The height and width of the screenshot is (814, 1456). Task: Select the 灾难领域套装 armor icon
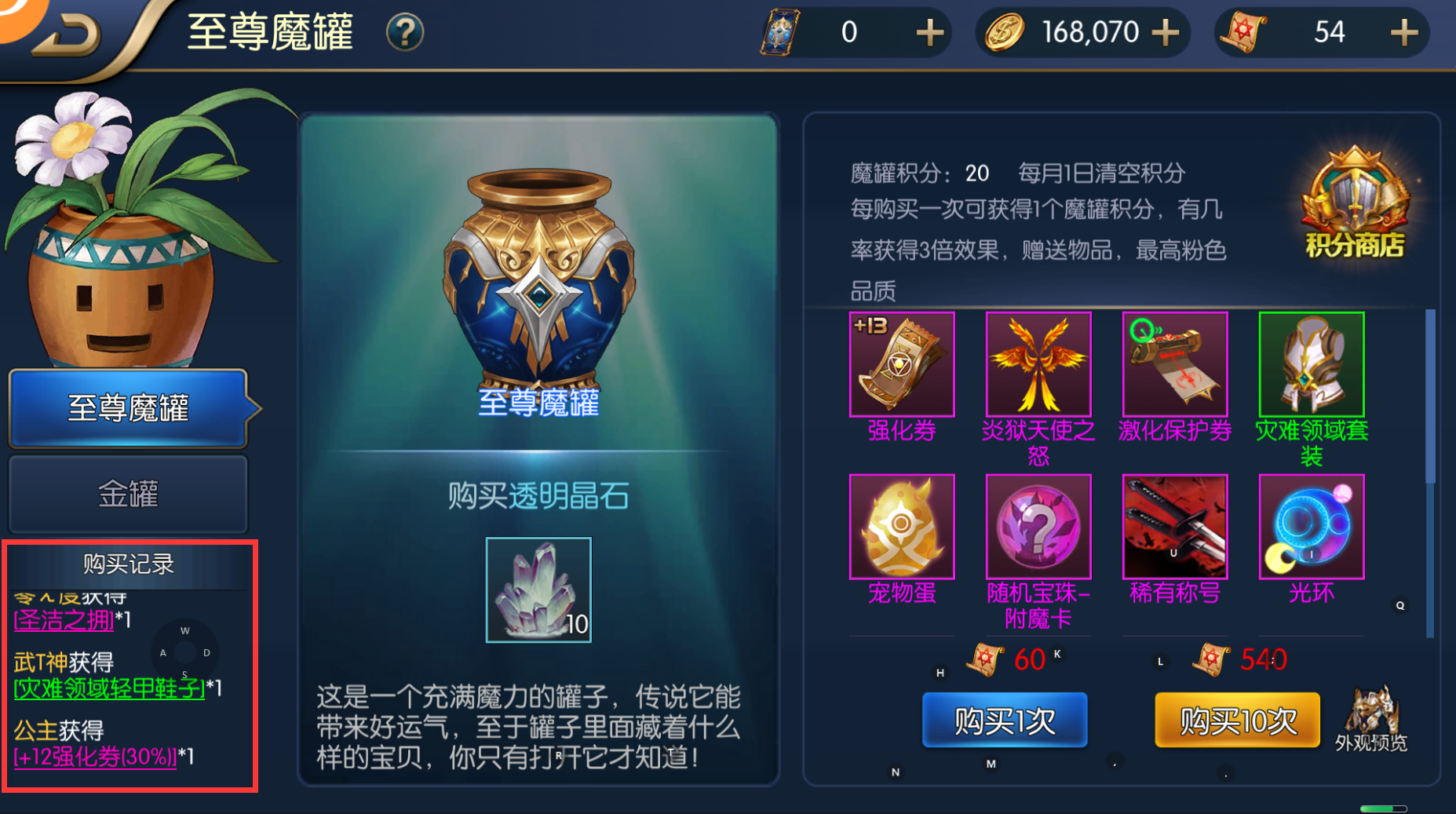1312,364
